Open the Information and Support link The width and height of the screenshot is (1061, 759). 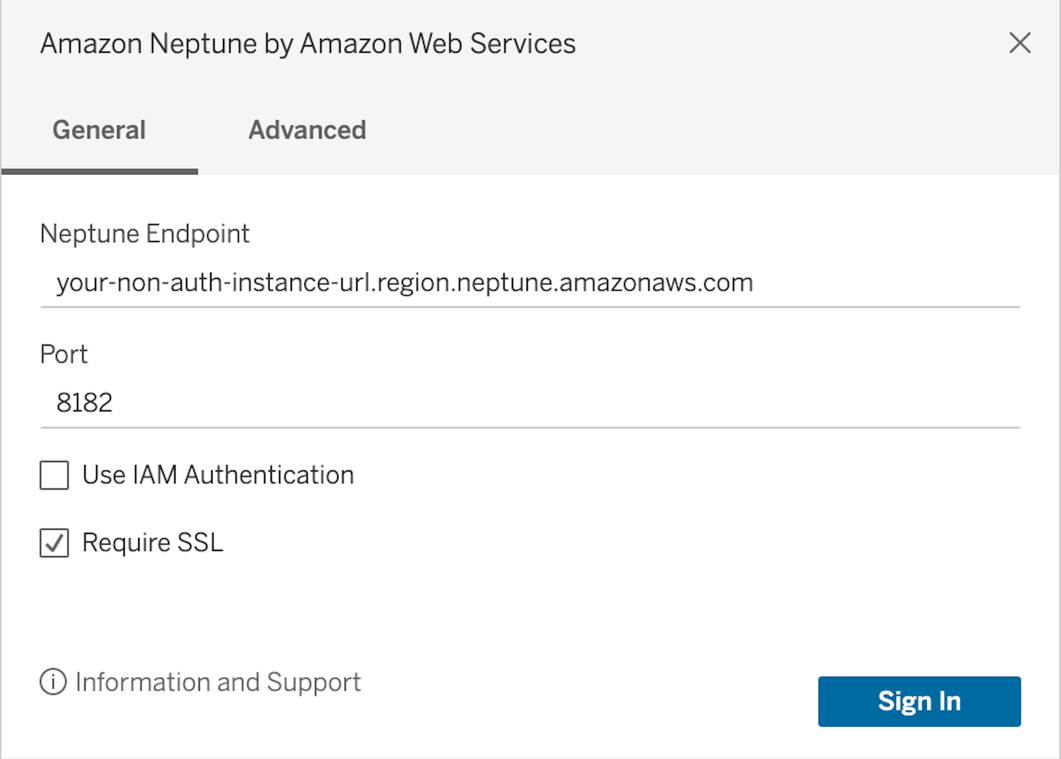pos(218,682)
